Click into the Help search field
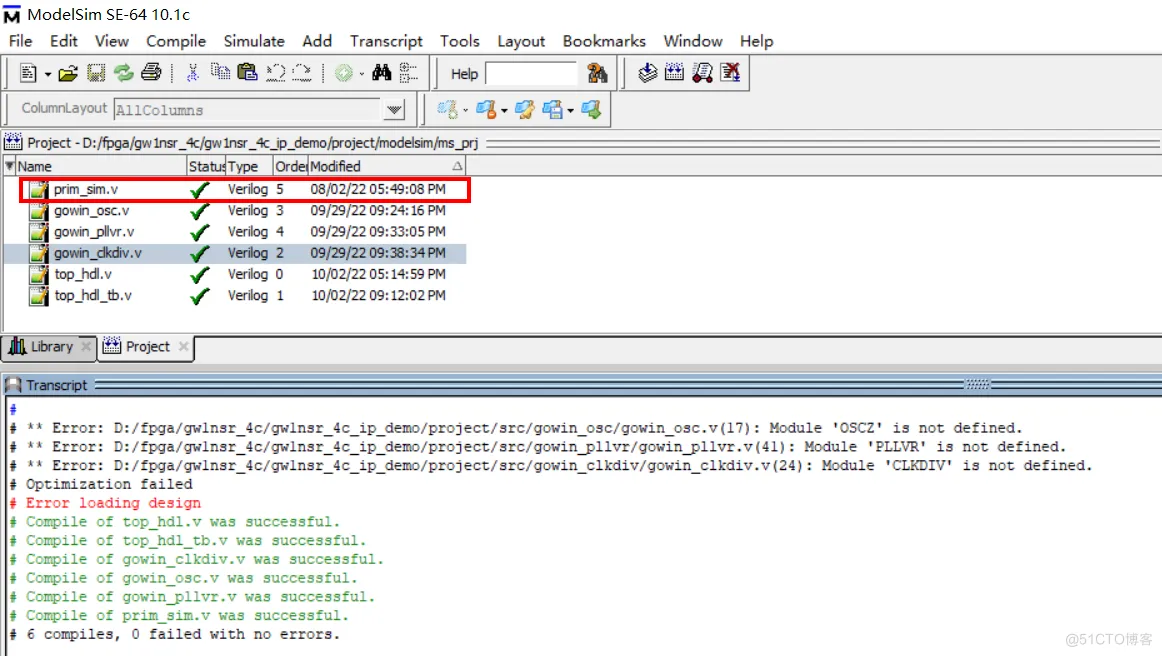The image size is (1162, 656). click(531, 73)
